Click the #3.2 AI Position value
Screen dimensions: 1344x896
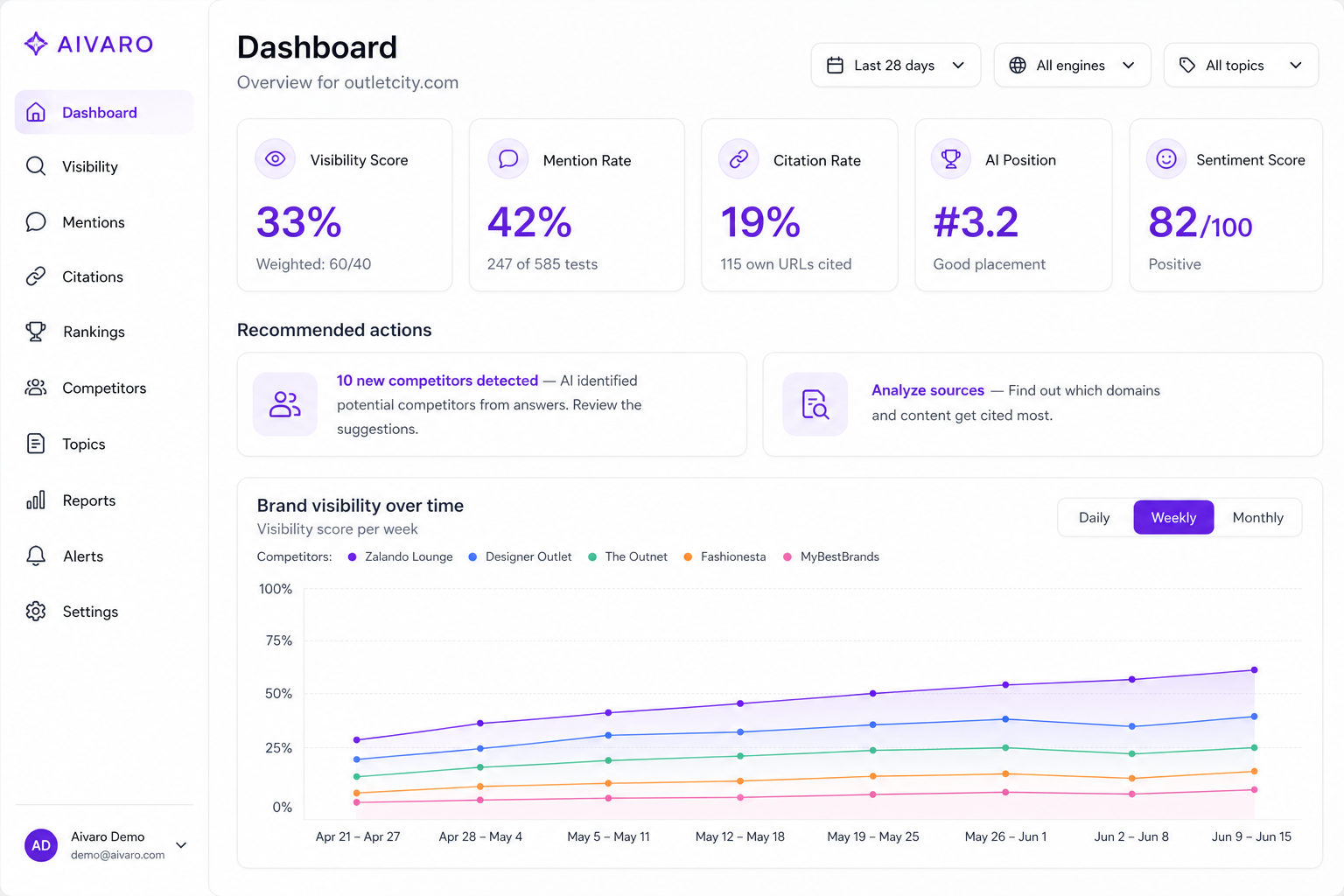pyautogui.click(x=976, y=222)
